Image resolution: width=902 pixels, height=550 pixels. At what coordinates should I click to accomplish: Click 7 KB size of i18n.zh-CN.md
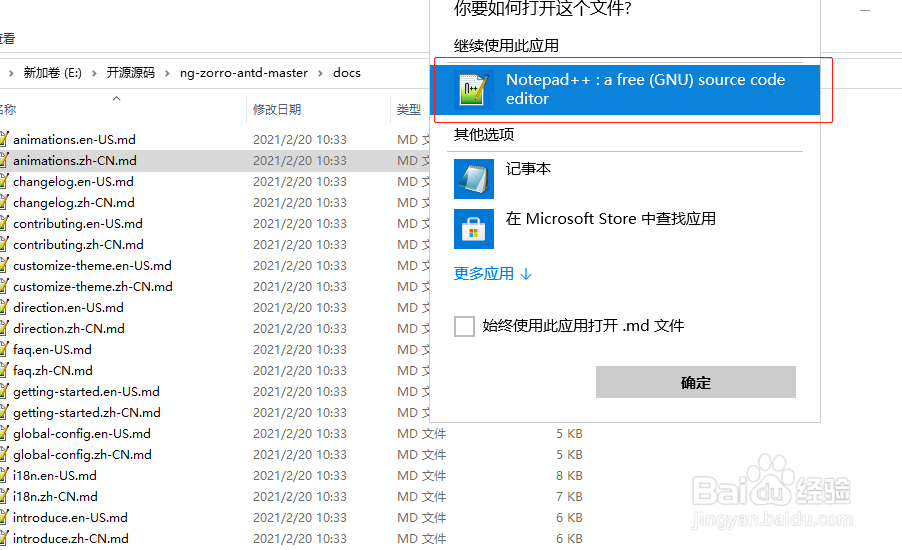[x=569, y=496]
